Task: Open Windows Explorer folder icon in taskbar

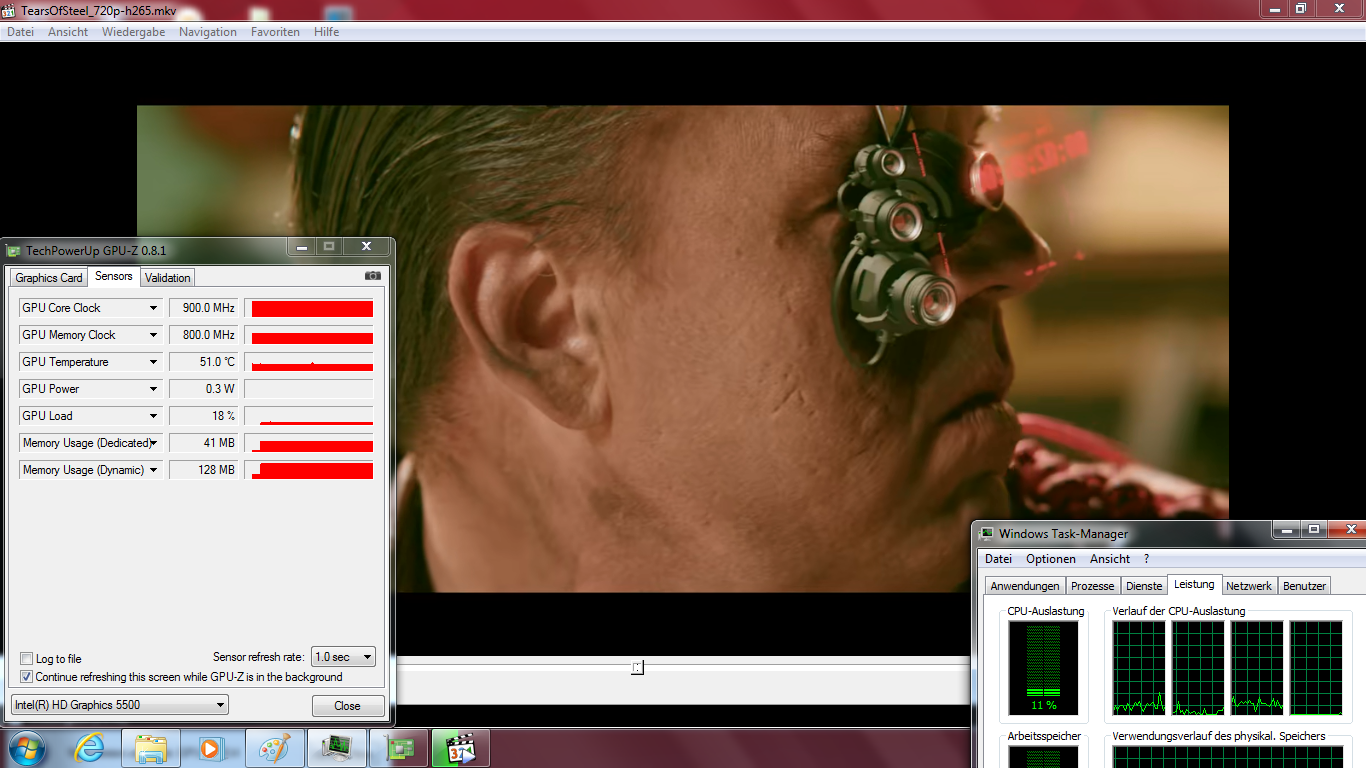Action: [151, 748]
